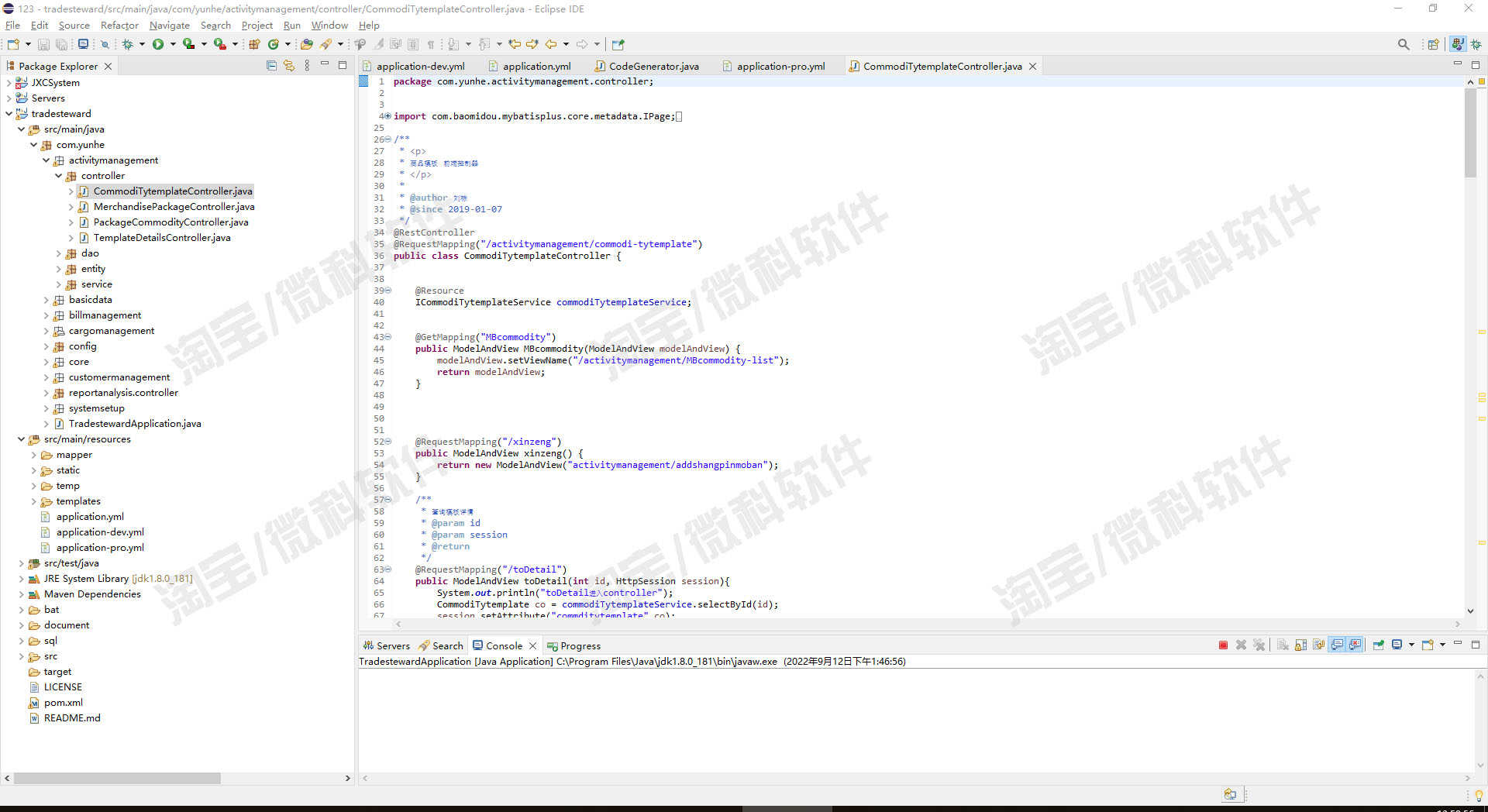Switch to the Java EE perspective icon

[1458, 44]
